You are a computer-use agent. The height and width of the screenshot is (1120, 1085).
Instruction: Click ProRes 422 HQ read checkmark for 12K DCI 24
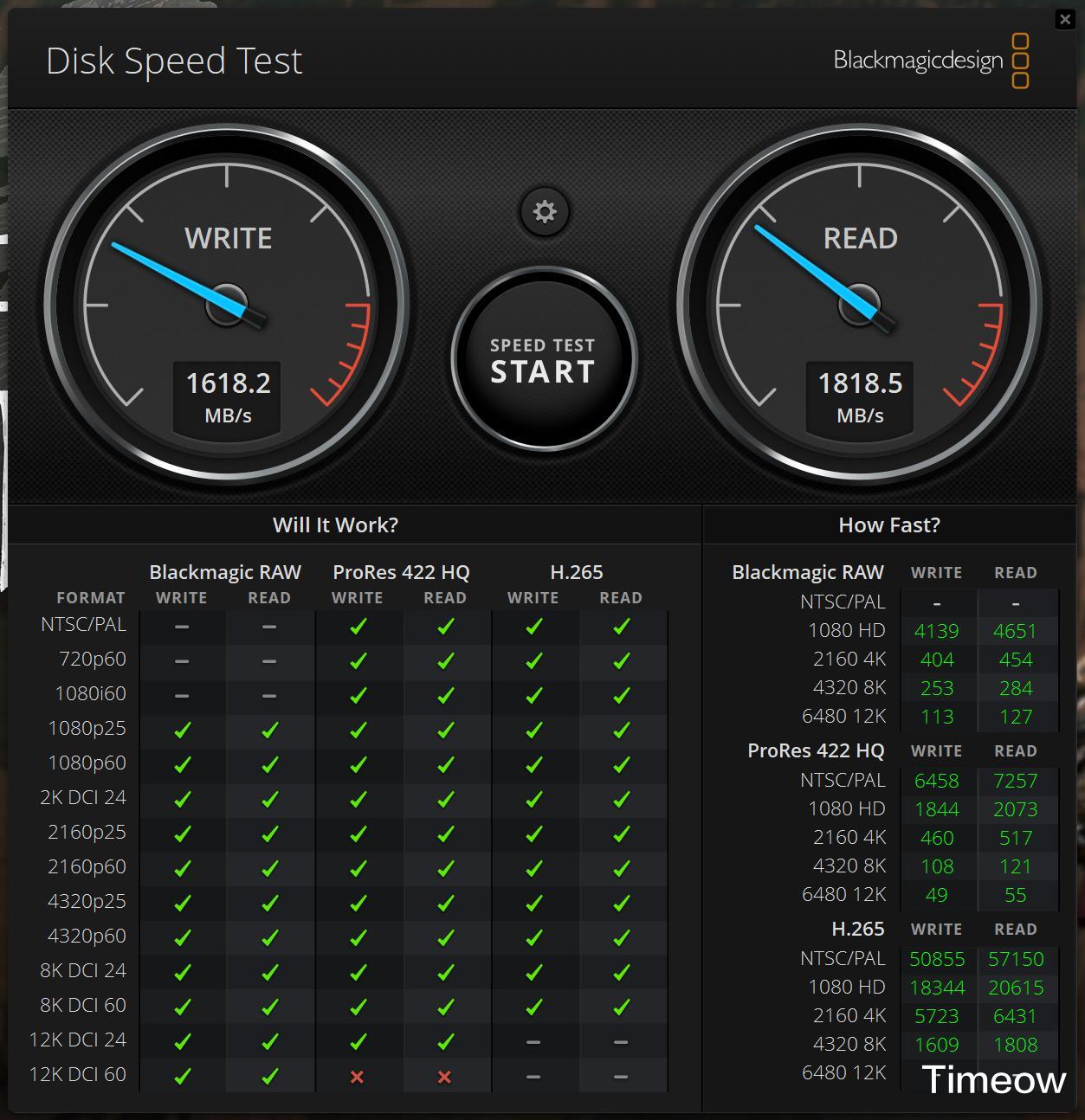pyautogui.click(x=445, y=1041)
